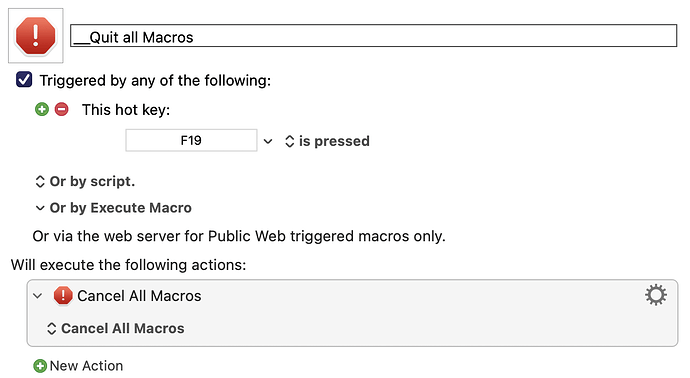Collapse the Cancel All Macros action chevron
Image resolution: width=690 pixels, height=378 pixels.
[38, 296]
